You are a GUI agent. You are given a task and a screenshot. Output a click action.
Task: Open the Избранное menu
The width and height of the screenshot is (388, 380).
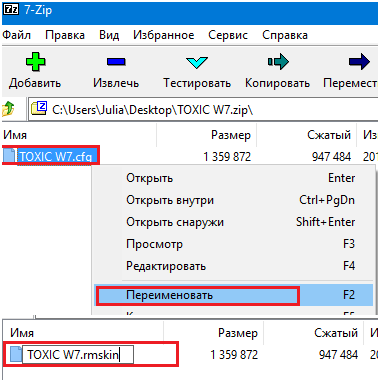(x=163, y=35)
